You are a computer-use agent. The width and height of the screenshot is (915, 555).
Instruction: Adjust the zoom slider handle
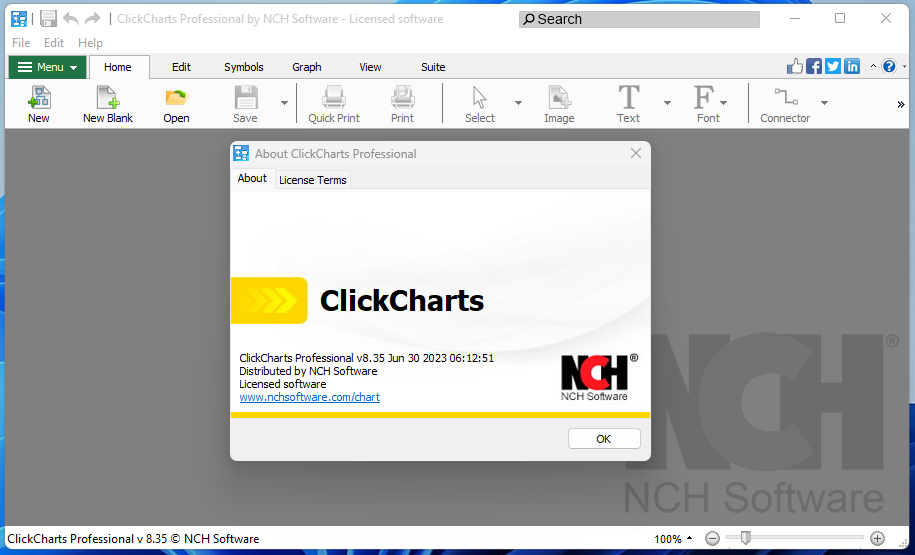click(745, 537)
